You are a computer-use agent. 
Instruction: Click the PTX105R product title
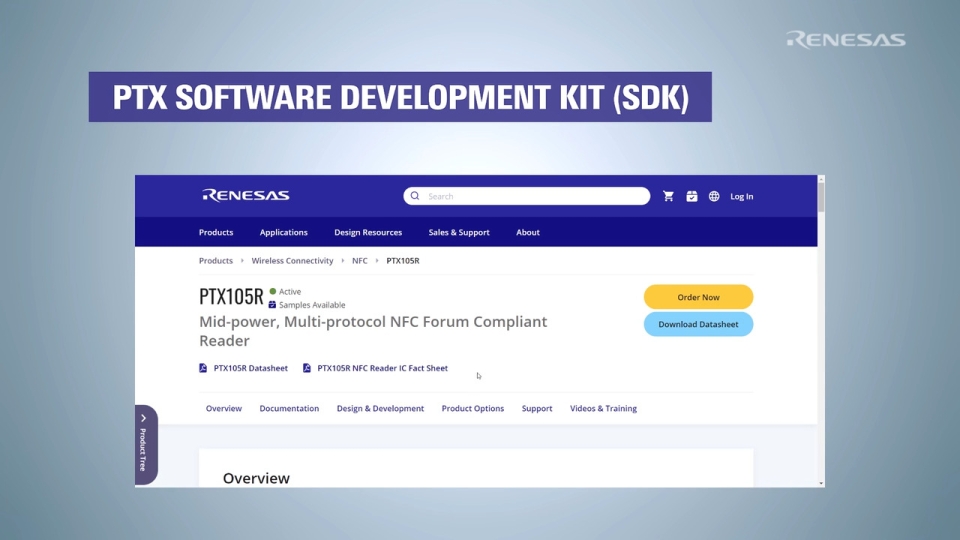pos(231,296)
